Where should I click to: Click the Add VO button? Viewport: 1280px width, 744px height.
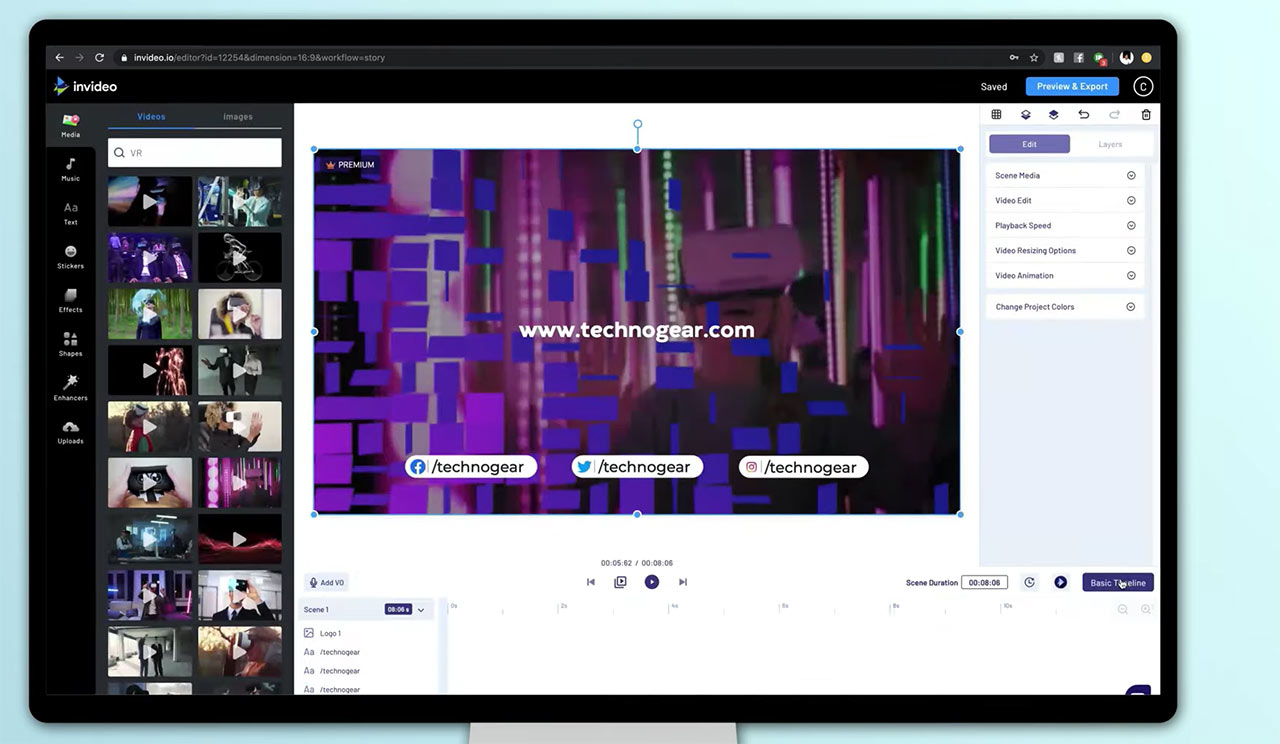click(x=327, y=582)
